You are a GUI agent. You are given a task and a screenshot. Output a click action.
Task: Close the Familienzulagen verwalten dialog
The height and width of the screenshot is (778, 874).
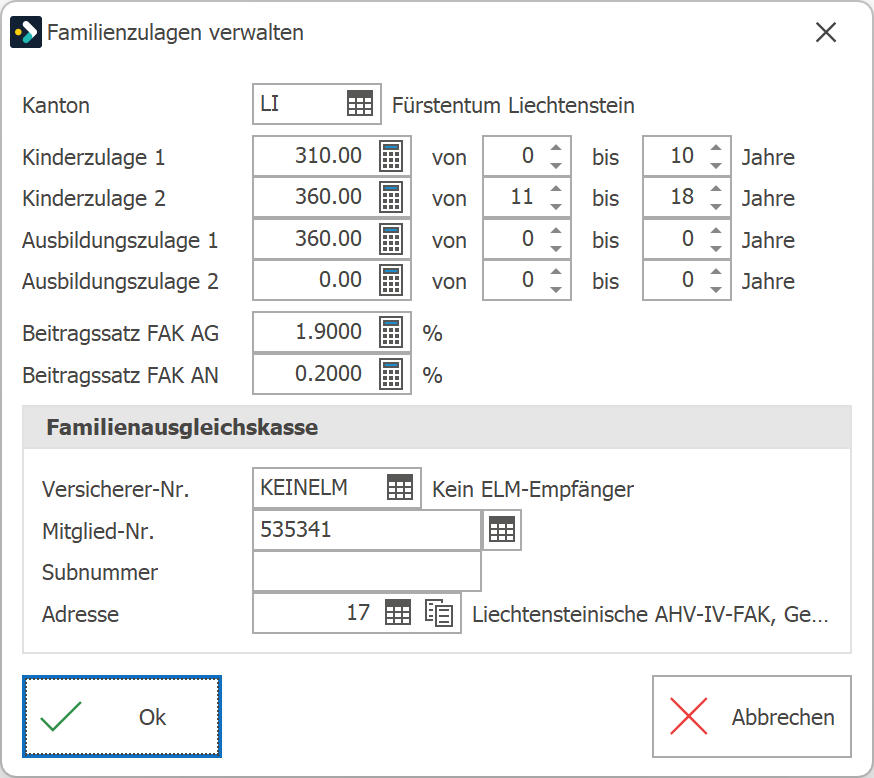click(x=826, y=32)
